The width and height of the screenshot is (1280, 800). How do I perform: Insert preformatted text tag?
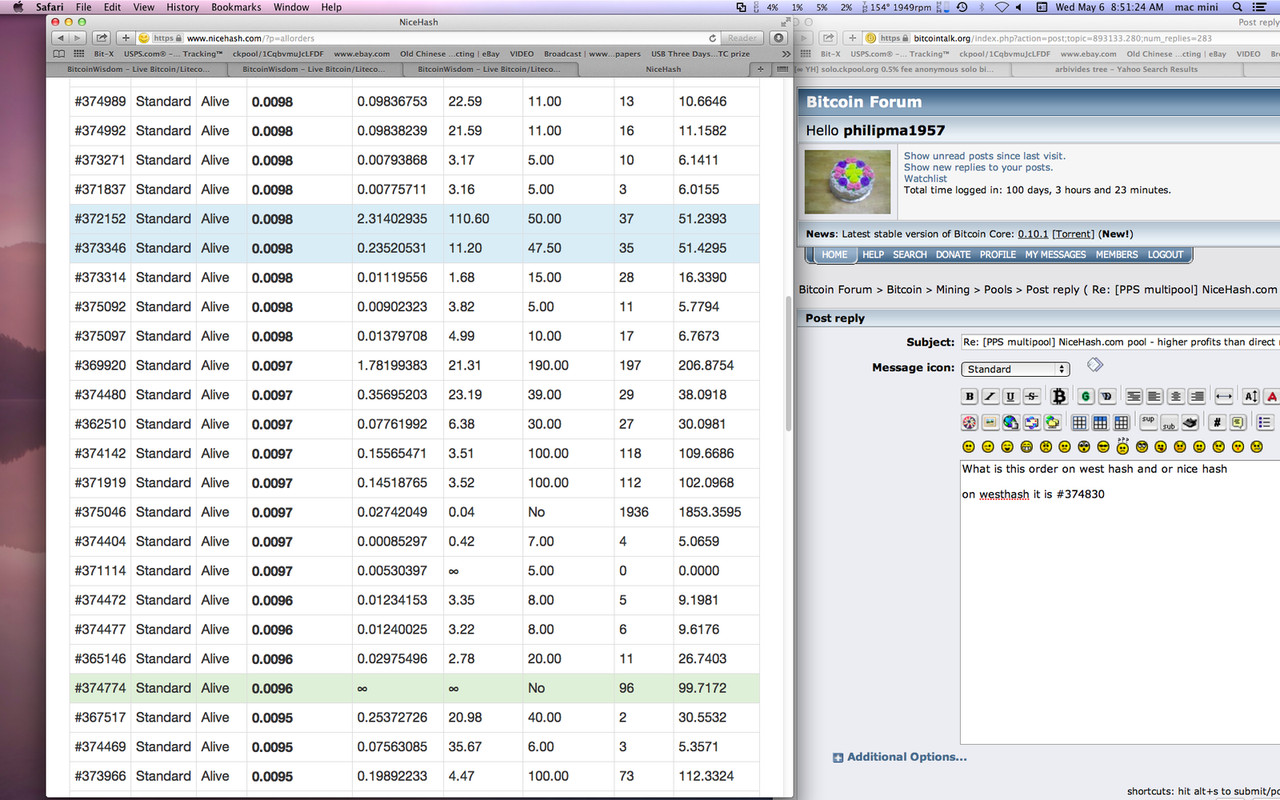(1133, 397)
